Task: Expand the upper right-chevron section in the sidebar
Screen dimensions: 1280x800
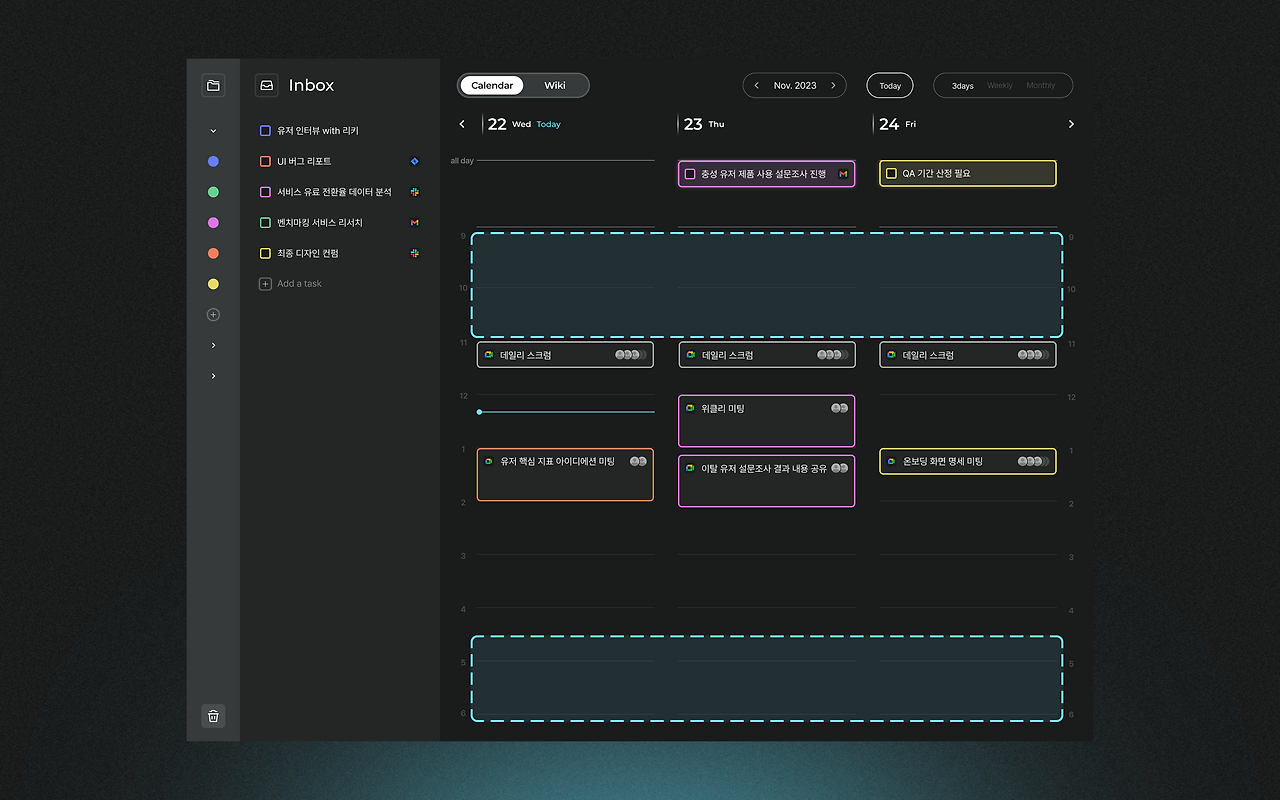Action: [213, 345]
